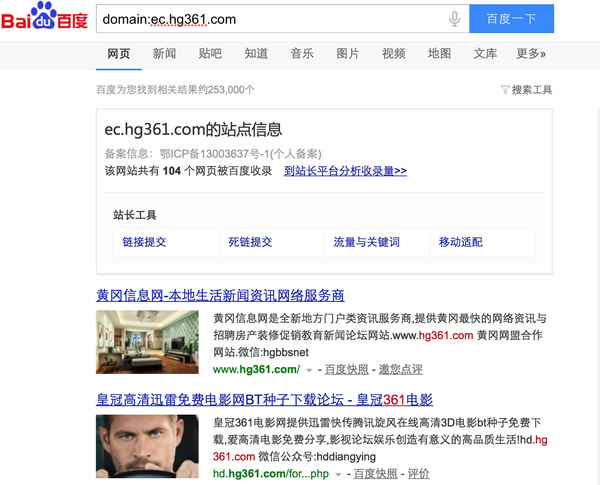Activate the voice search microphone icon
Screen dimensions: 600x485
(x=454, y=19)
